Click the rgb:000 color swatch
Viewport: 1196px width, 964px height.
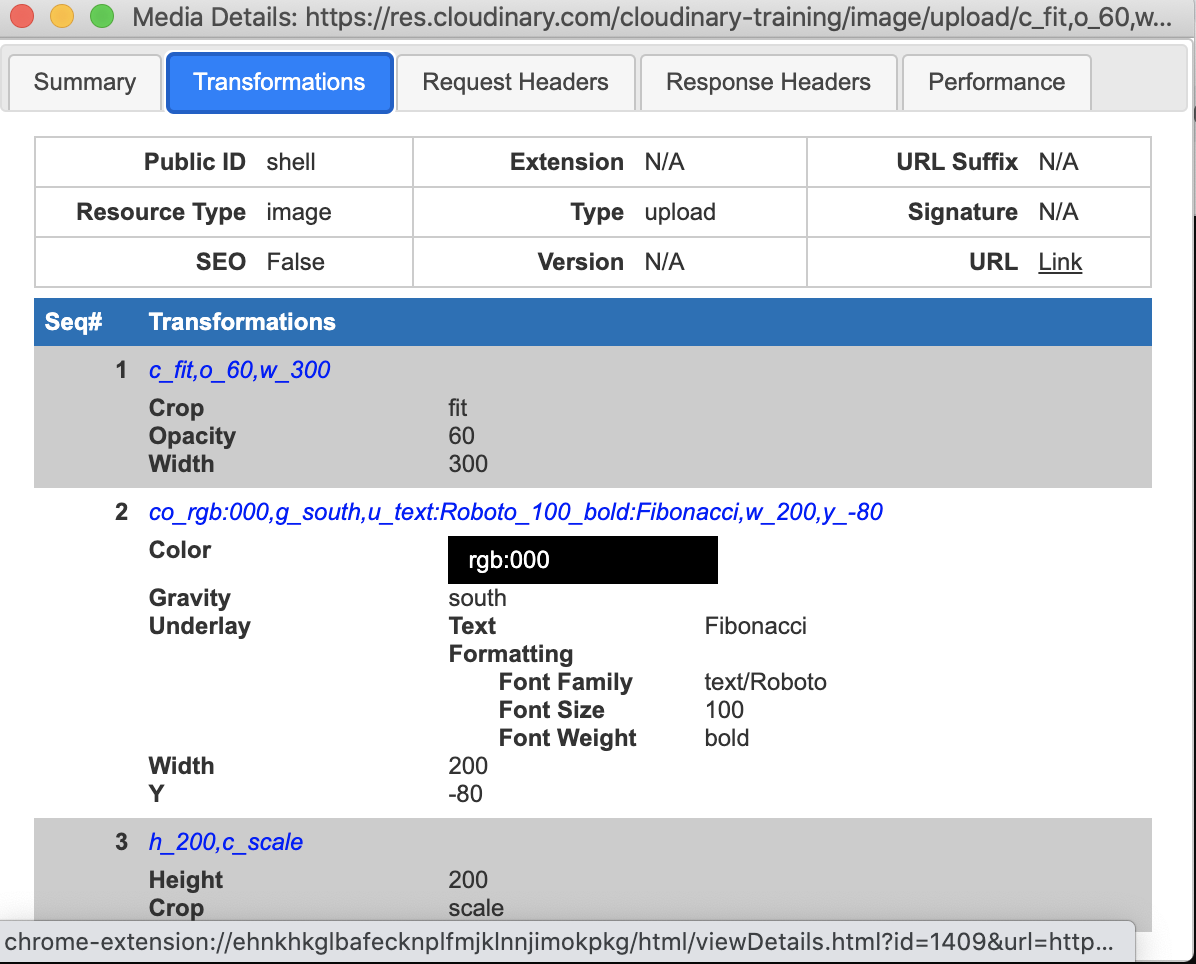(582, 559)
